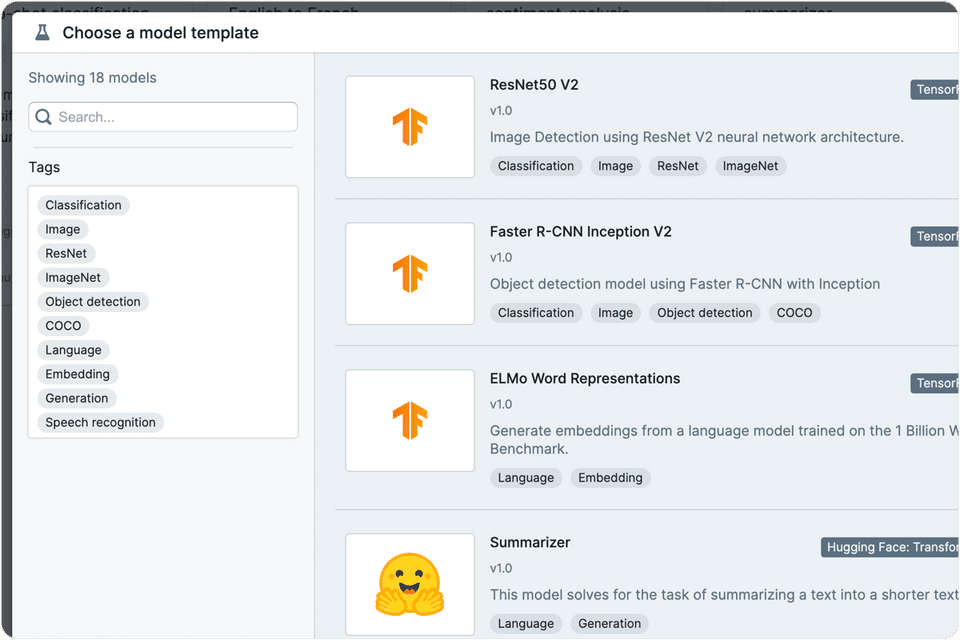
Task: Click the v1.0 version under Faster R-CNN
Action: [501, 258]
